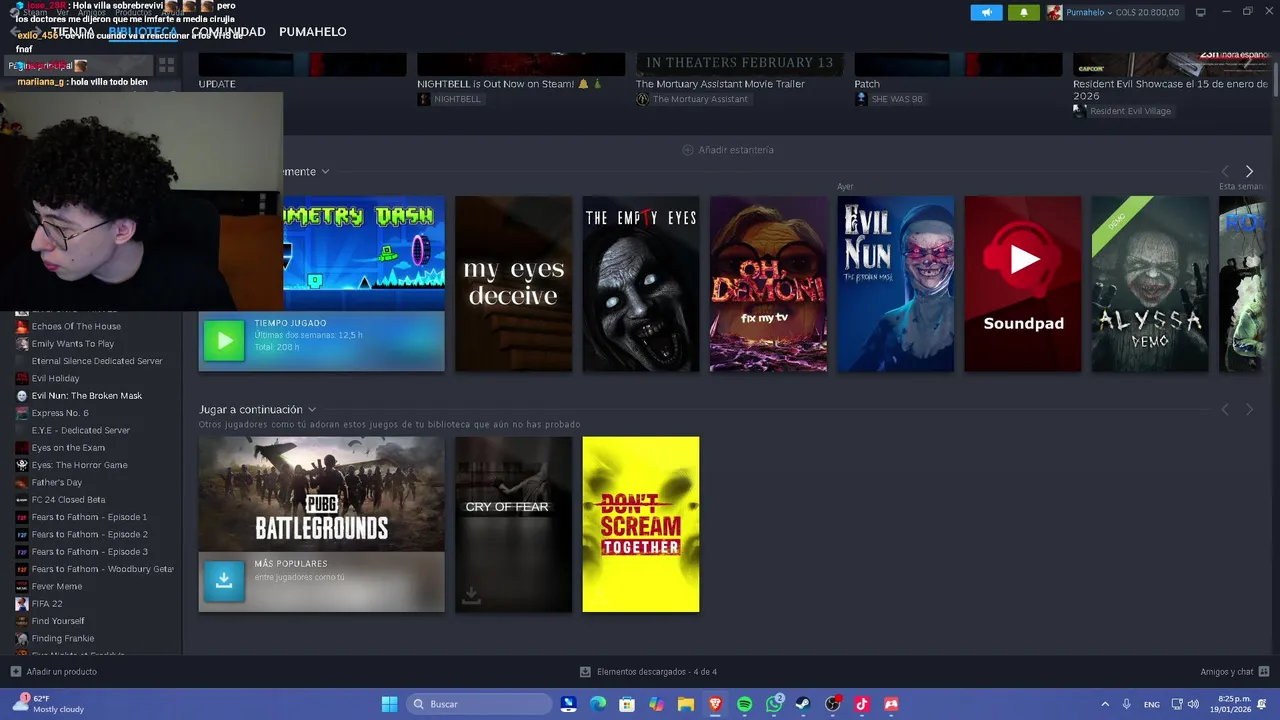The height and width of the screenshot is (720, 1280).
Task: Open Oh, Demon! fix my tv cover
Action: coord(768,284)
